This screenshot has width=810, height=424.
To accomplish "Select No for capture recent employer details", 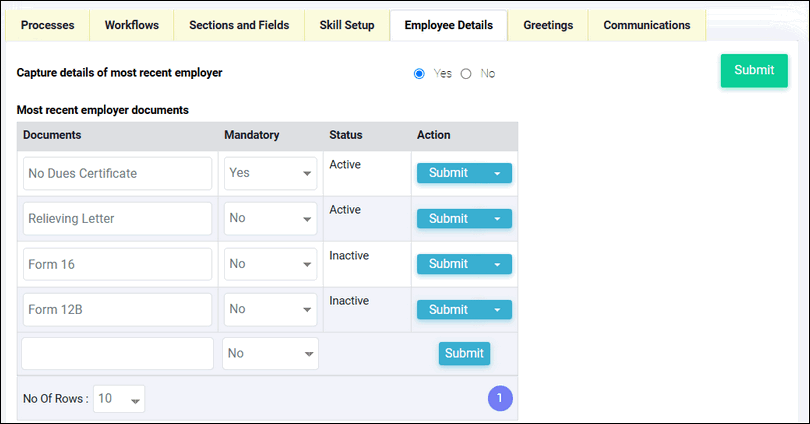I will click(x=466, y=74).
